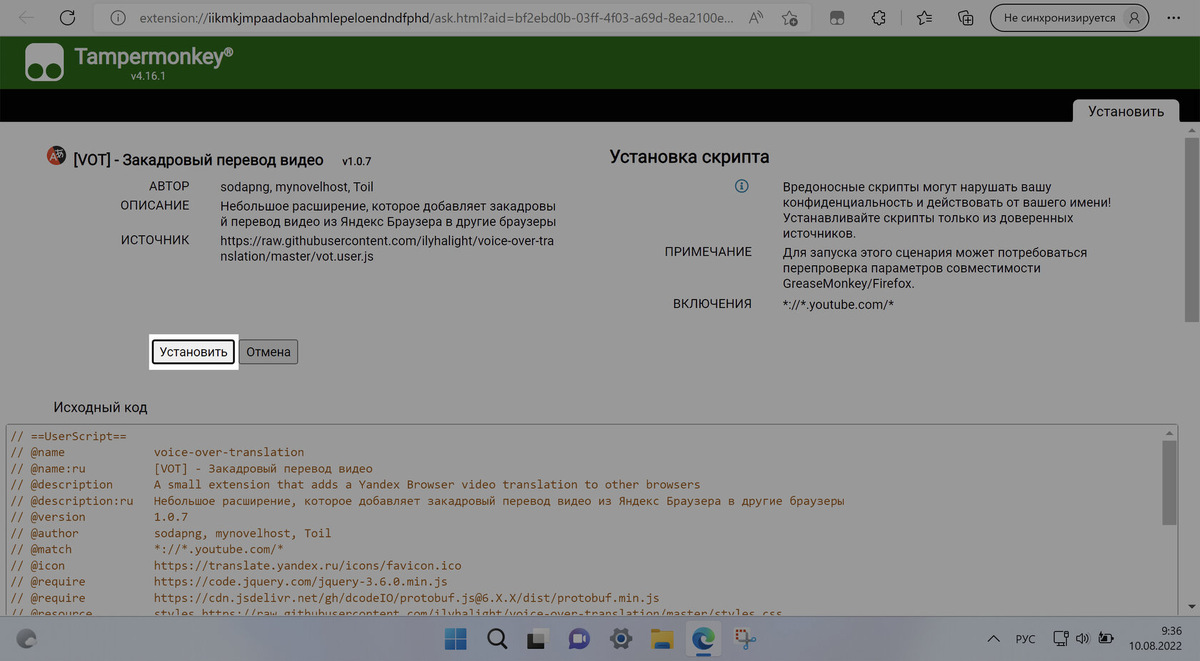Open the Установить tab
The width and height of the screenshot is (1200, 661).
click(1126, 111)
